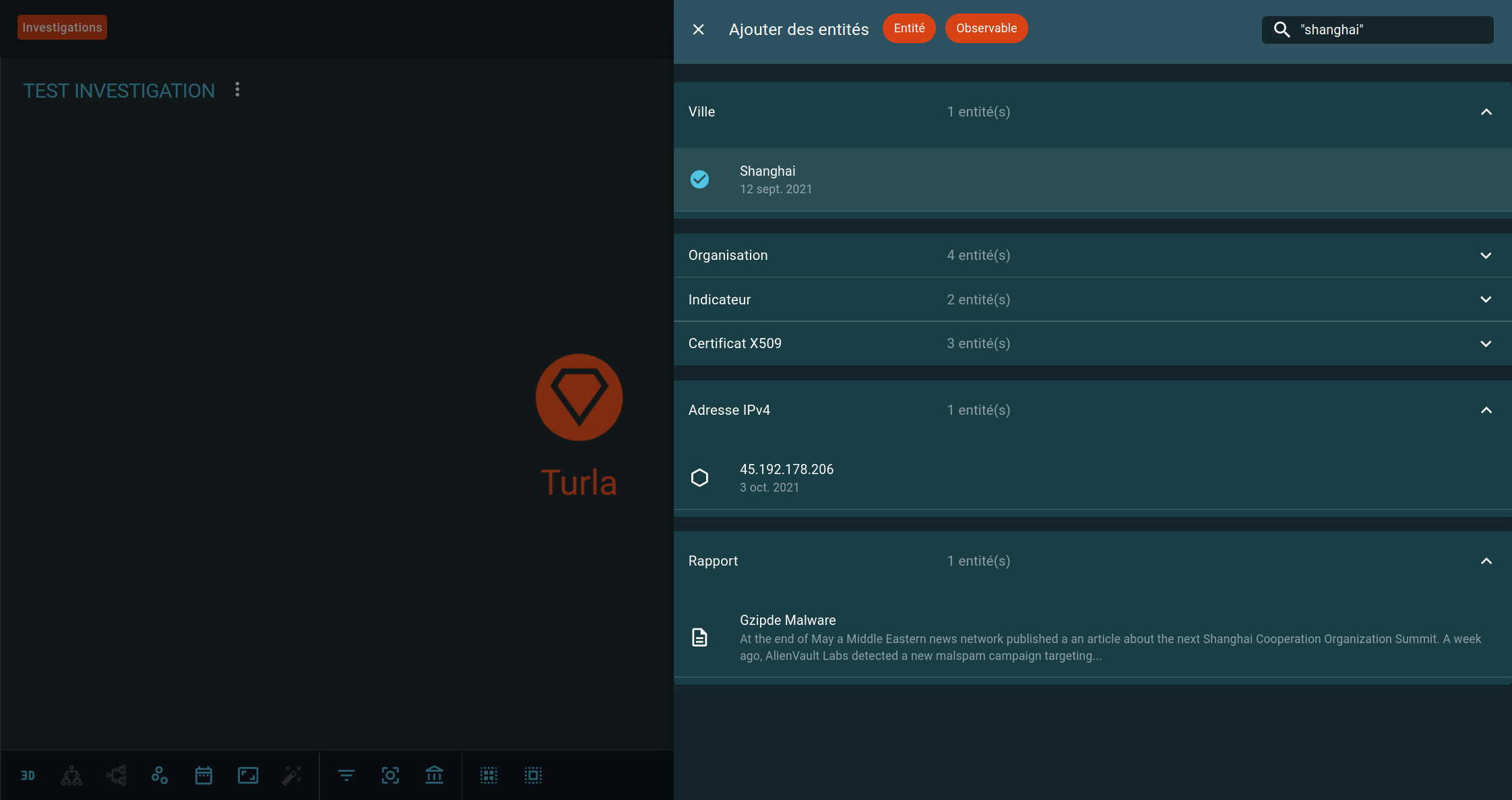
Task: Open the graph filters icon
Action: (x=346, y=775)
